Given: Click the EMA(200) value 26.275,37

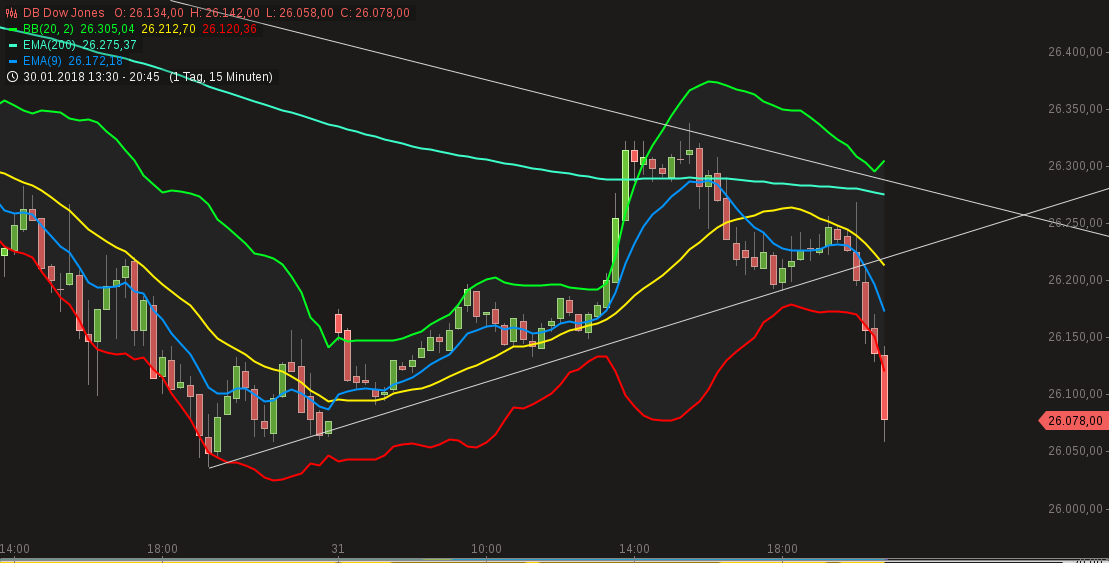Looking at the screenshot, I should point(110,45).
